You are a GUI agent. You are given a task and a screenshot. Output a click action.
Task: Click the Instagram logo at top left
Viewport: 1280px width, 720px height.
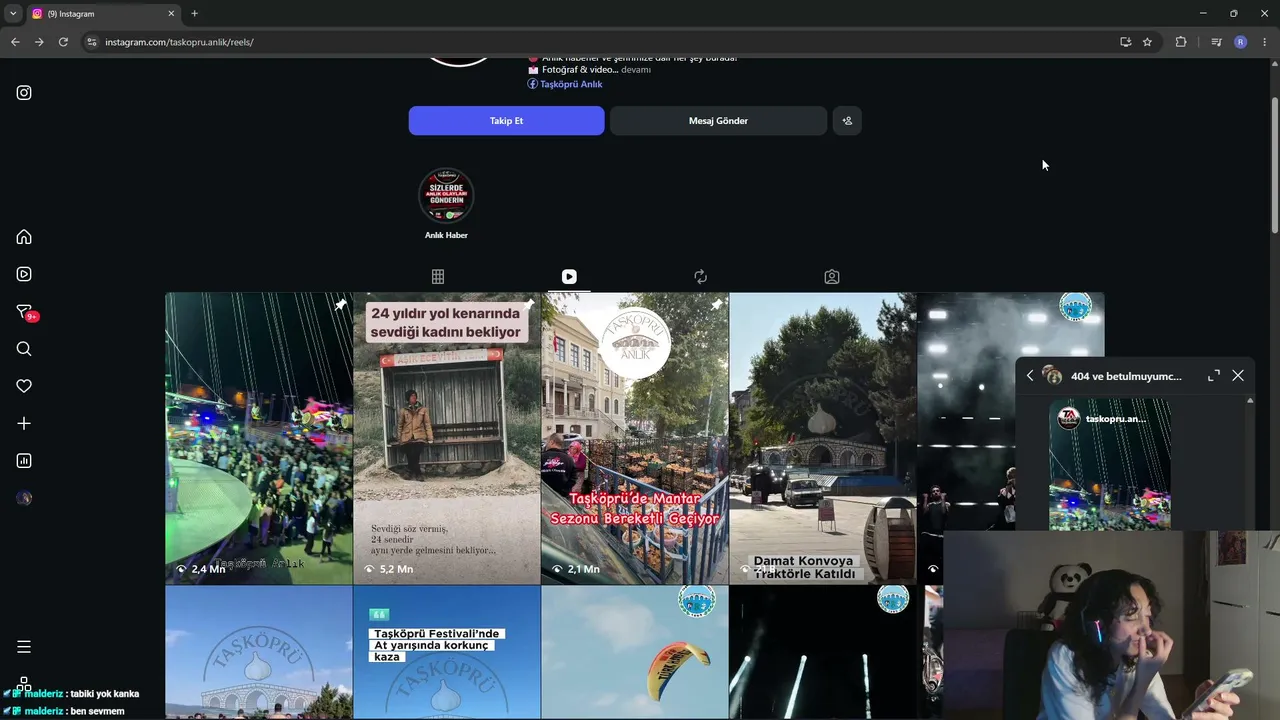24,93
